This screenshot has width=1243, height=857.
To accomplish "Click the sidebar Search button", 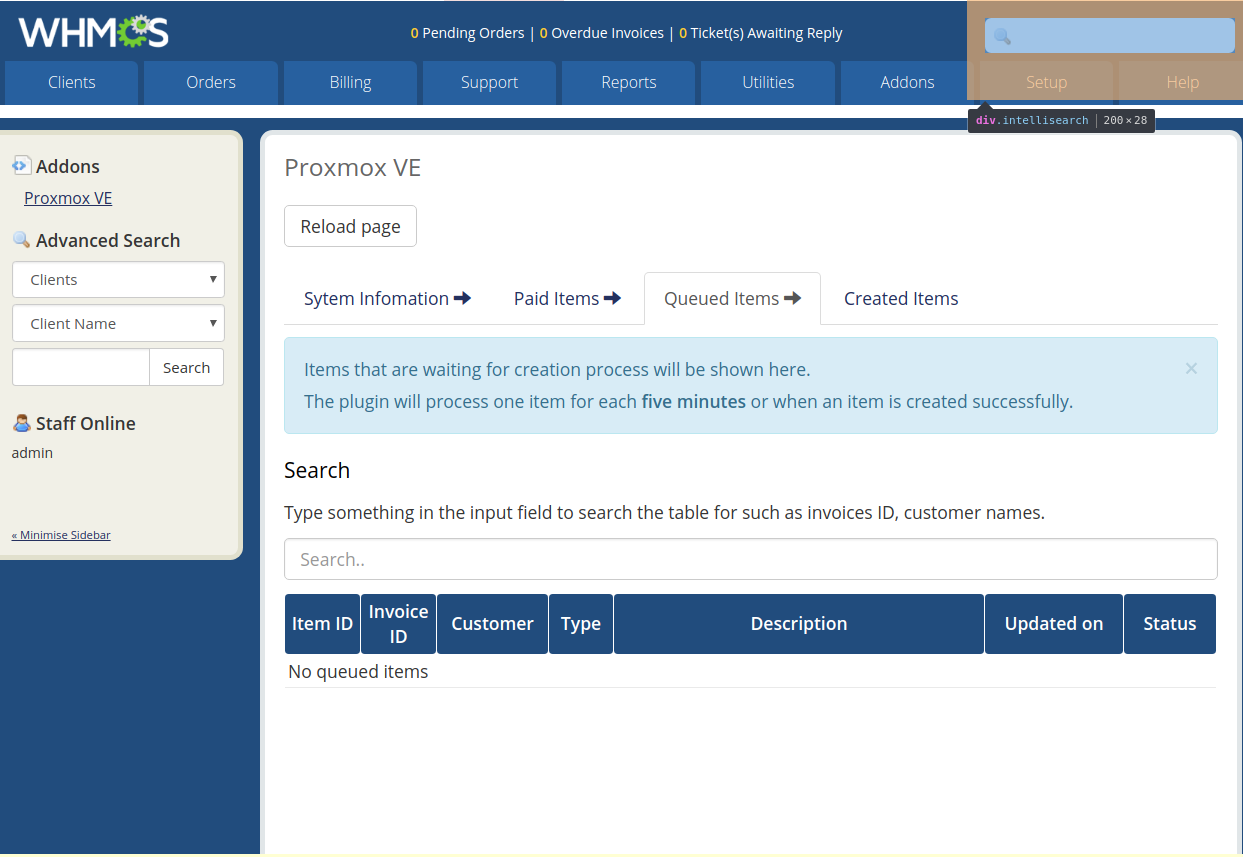I will pyautogui.click(x=186, y=367).
